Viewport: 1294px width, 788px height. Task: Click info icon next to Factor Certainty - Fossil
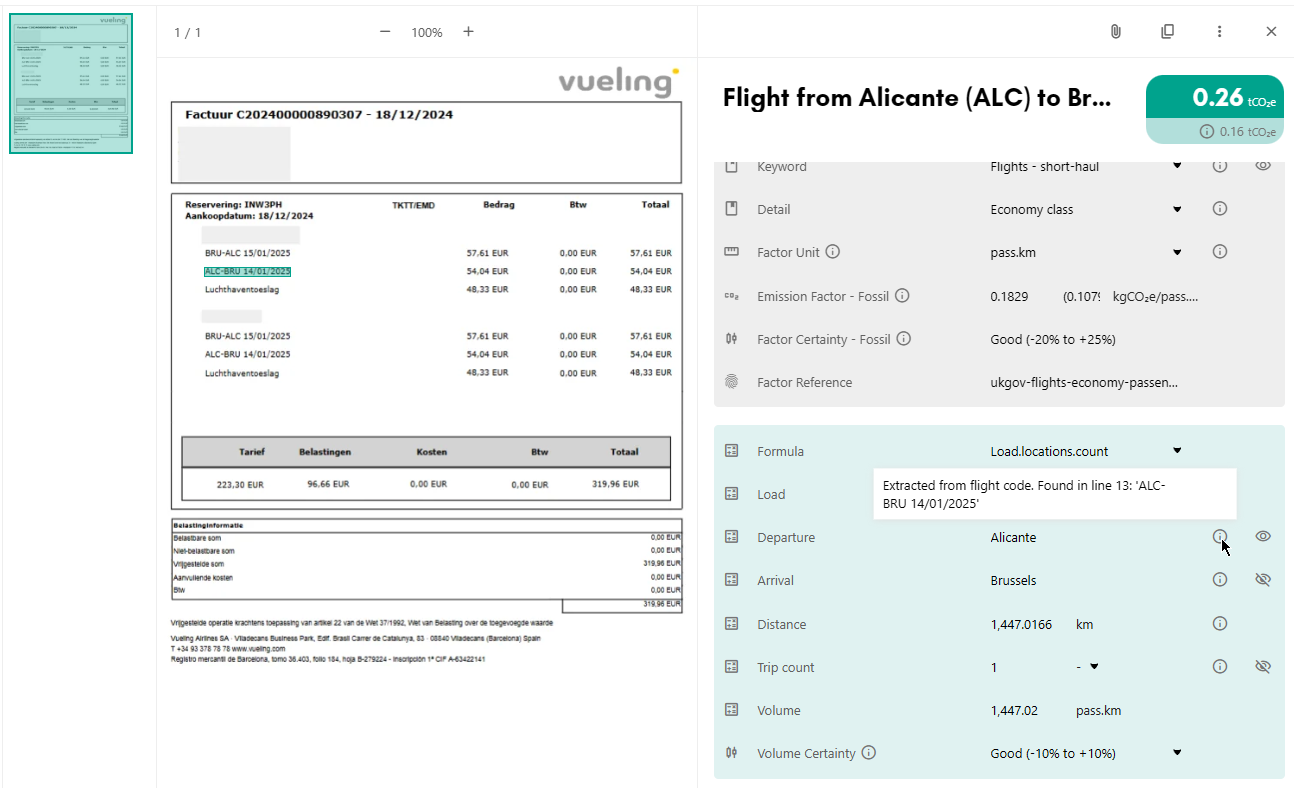903,339
